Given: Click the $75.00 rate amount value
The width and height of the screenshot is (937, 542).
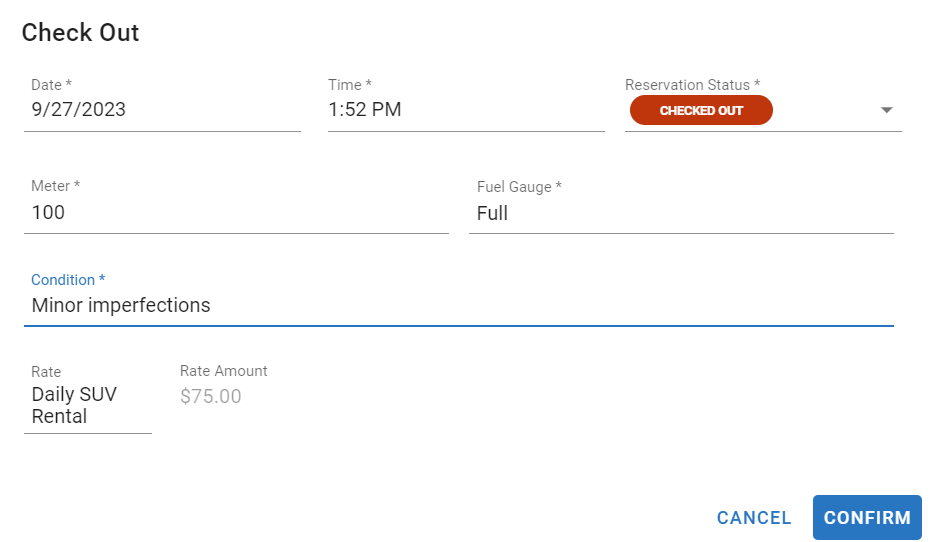Looking at the screenshot, I should tap(211, 396).
